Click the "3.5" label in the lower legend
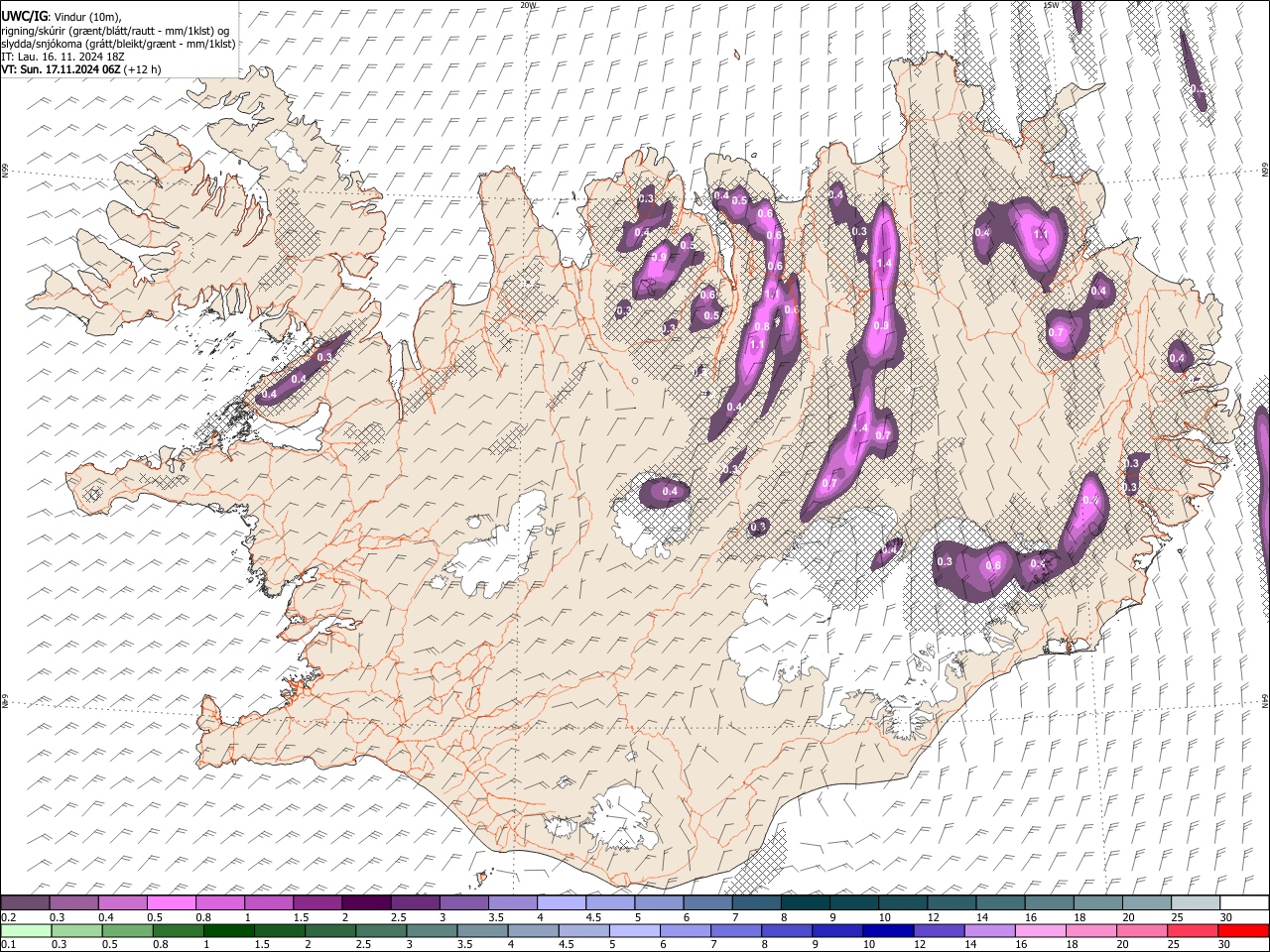The width and height of the screenshot is (1270, 952). click(x=465, y=945)
